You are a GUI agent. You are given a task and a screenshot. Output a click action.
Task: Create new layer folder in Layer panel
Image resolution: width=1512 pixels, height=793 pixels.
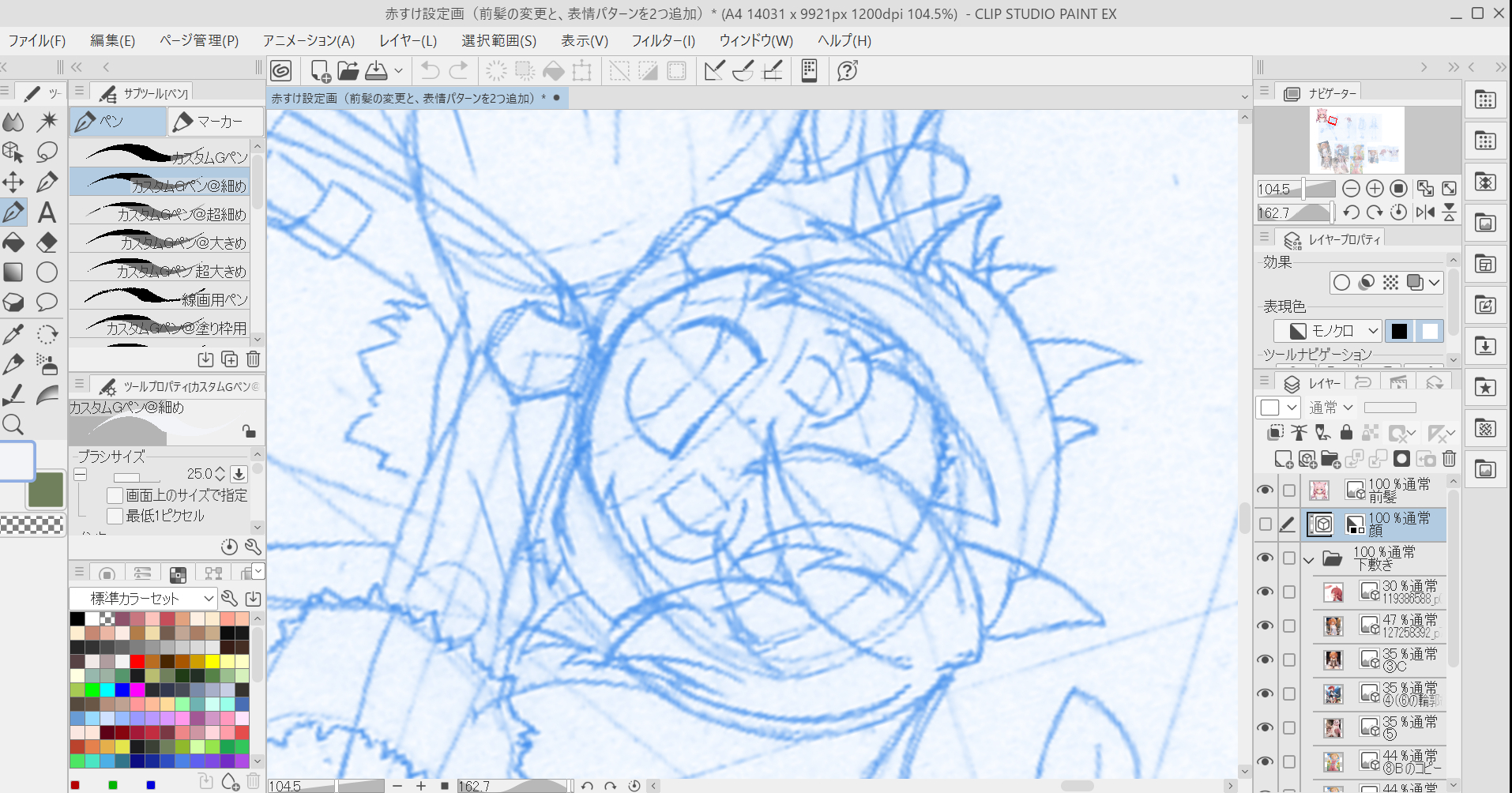click(1330, 459)
